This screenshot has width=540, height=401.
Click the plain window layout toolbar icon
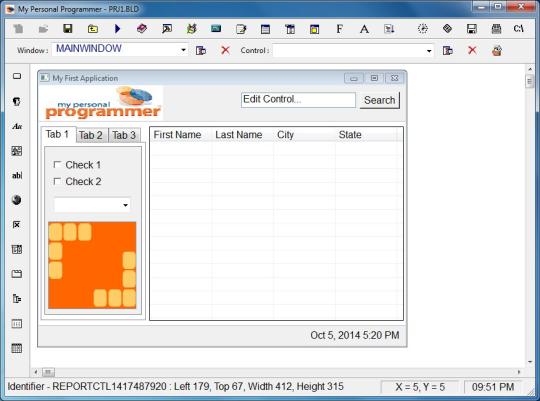point(266,29)
